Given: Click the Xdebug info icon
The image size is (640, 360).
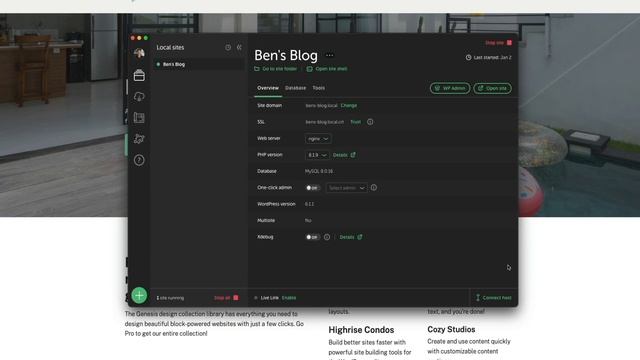Looking at the screenshot, I should point(327,237).
